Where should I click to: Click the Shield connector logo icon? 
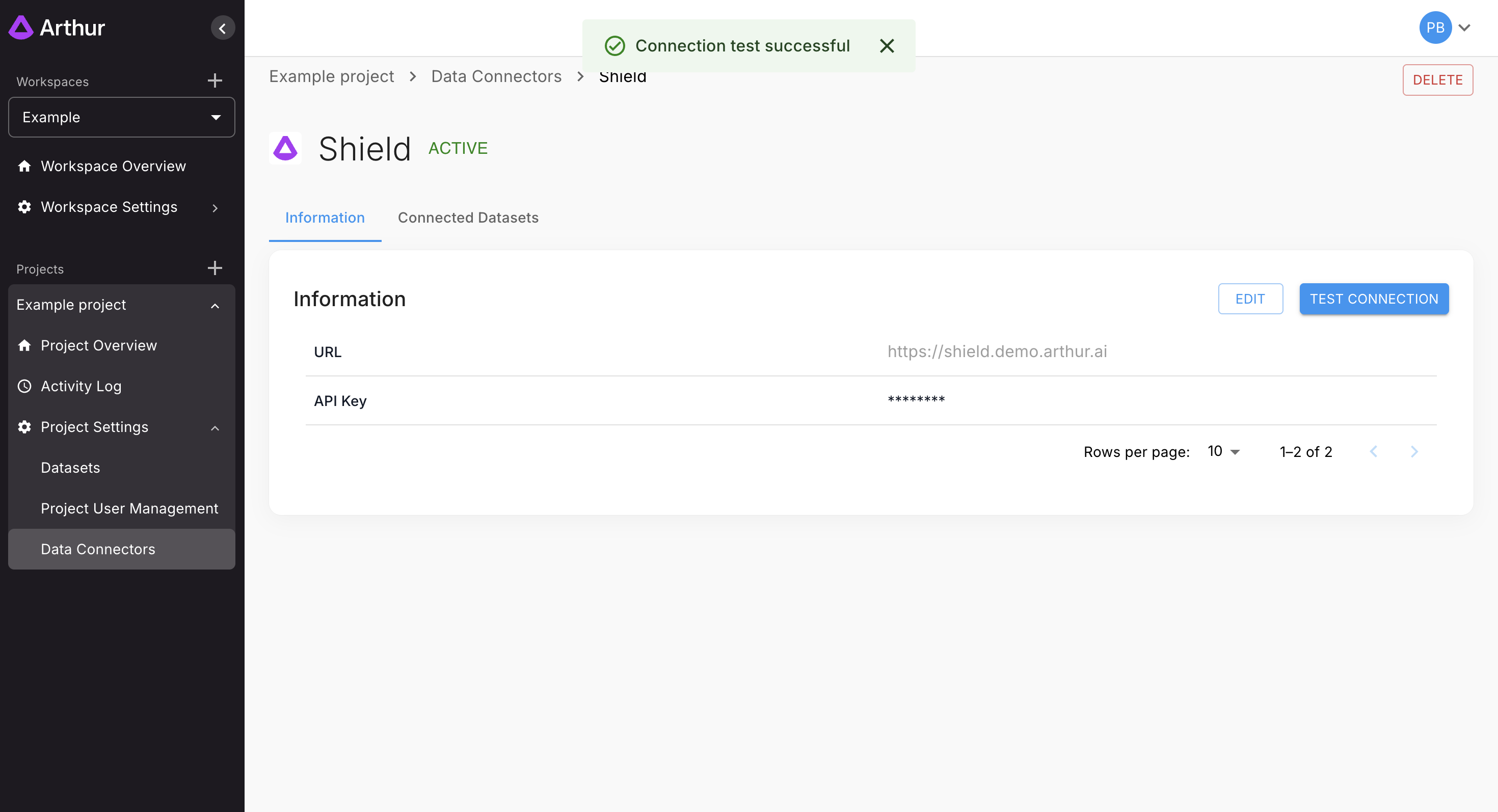click(285, 148)
